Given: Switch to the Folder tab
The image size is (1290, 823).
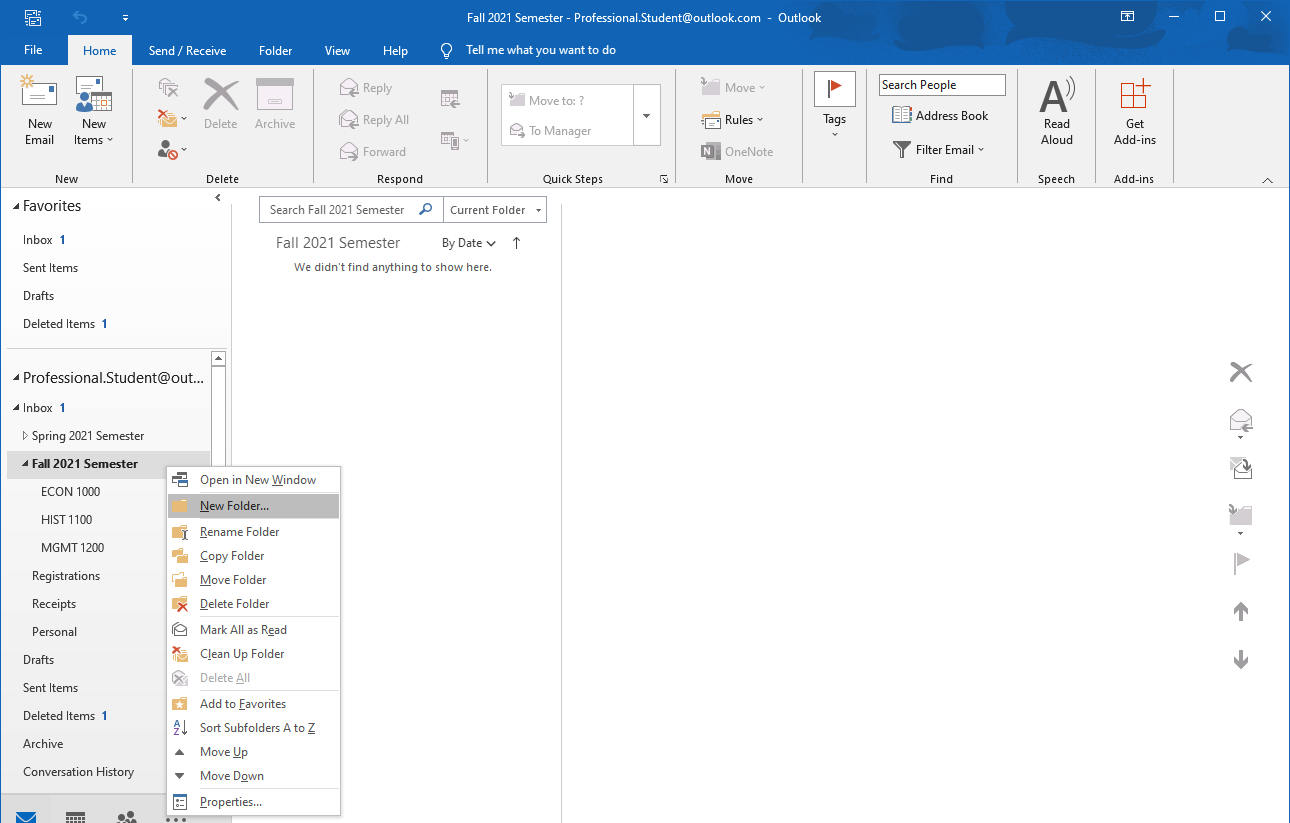Looking at the screenshot, I should pyautogui.click(x=276, y=51).
